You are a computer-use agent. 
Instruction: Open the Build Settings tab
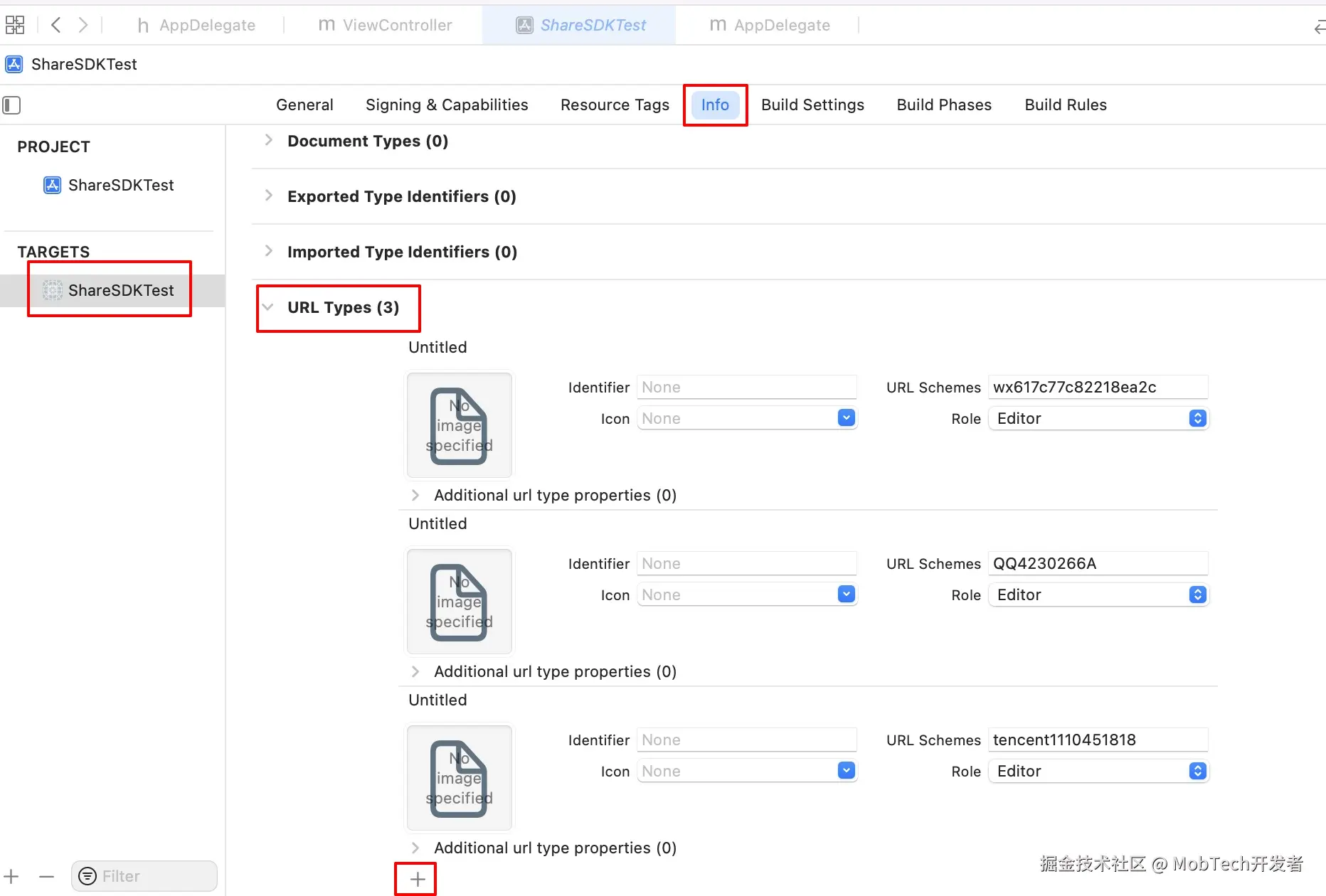812,105
